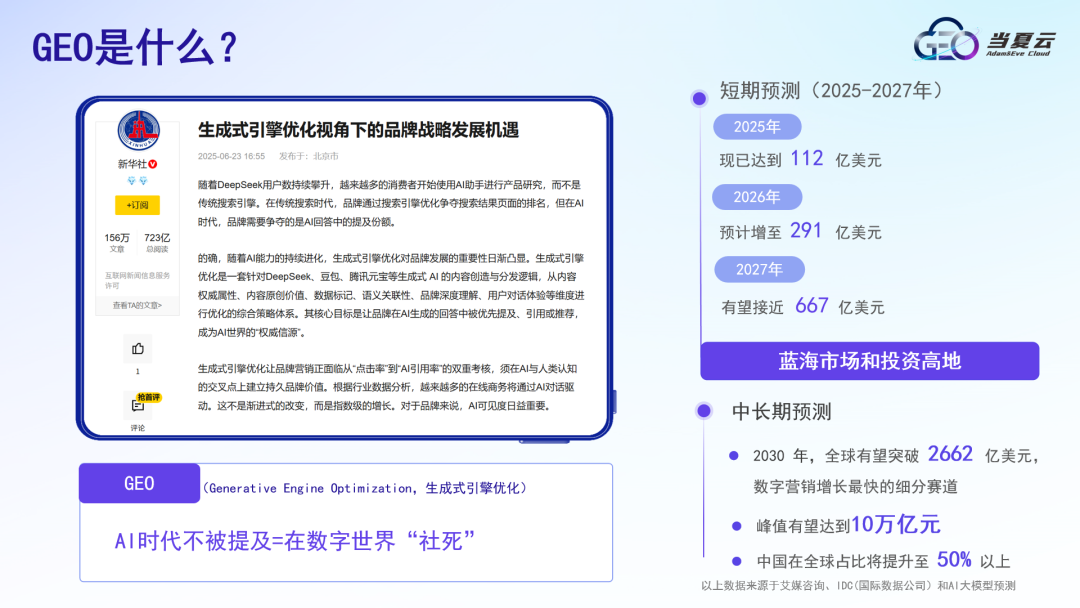This screenshot has width=1080, height=608.
Task: Click the 2027年 pill label
Action: (759, 269)
